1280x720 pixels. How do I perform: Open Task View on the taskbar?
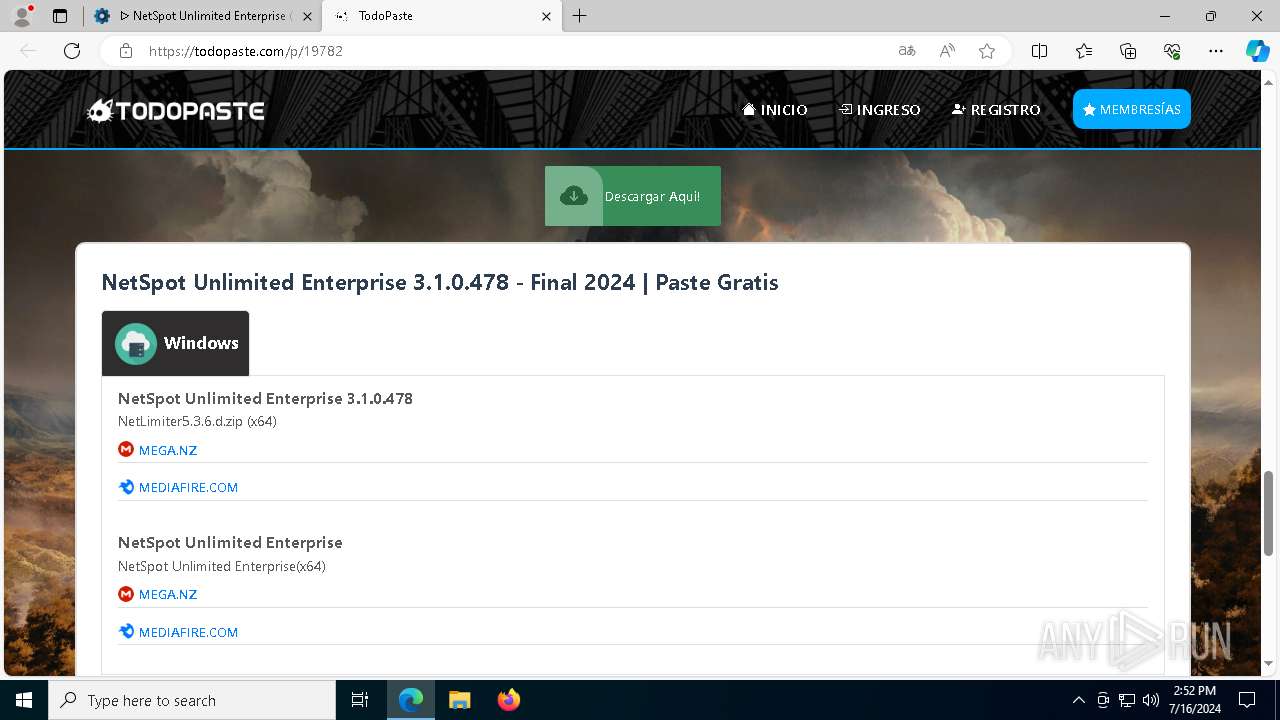[360, 700]
